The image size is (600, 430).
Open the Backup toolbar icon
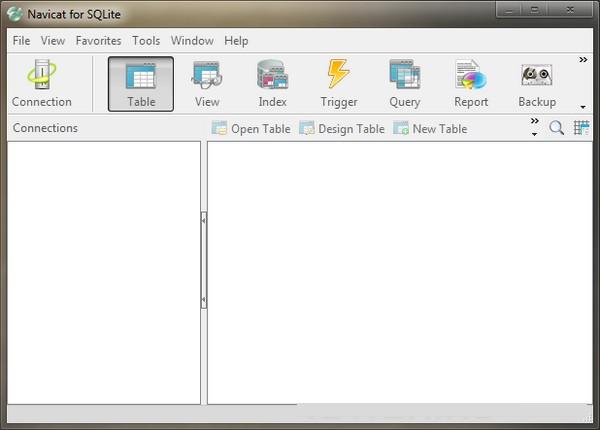pyautogui.click(x=537, y=83)
